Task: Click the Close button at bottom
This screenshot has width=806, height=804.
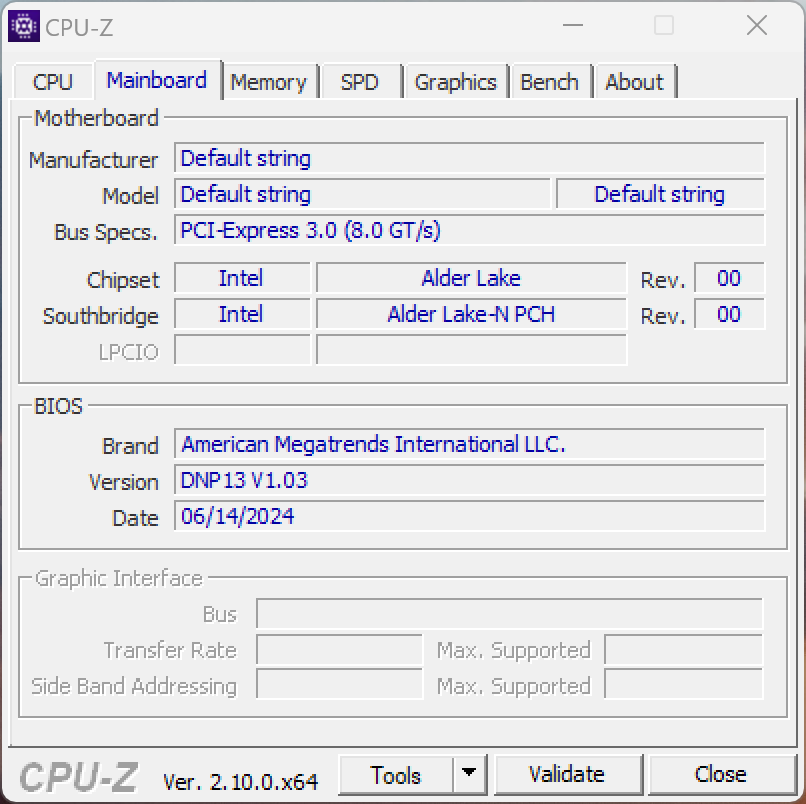Action: (721, 775)
